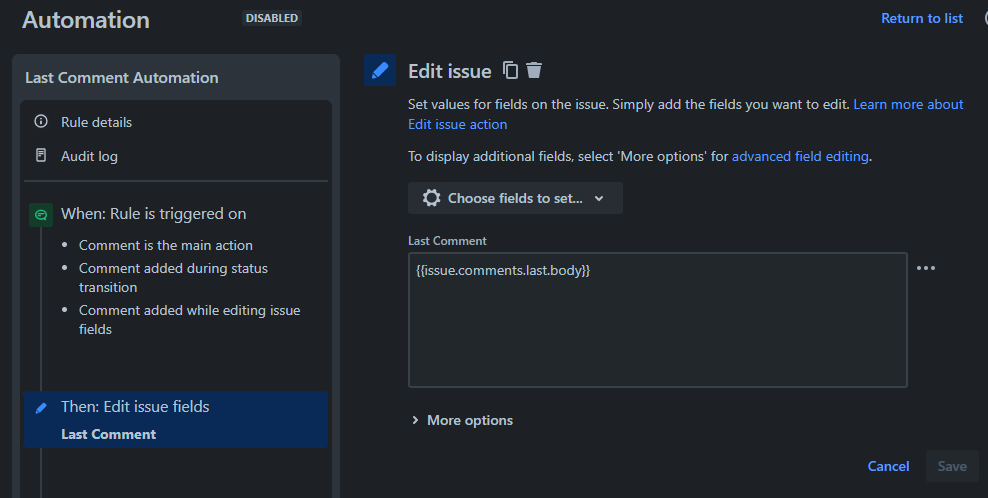This screenshot has width=988, height=498.
Task: Click the Choose fields dropdown arrow
Action: pyautogui.click(x=599, y=199)
